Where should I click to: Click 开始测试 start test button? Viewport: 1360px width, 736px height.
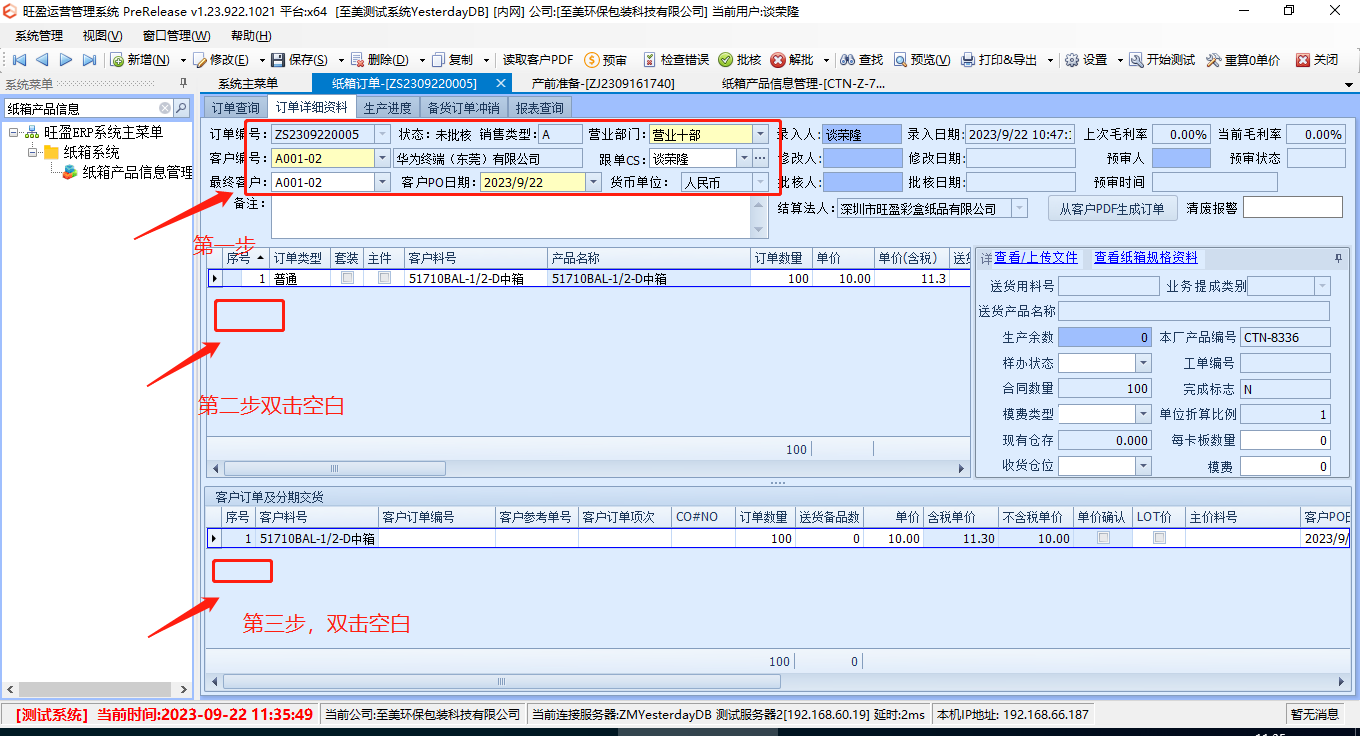pos(1163,60)
